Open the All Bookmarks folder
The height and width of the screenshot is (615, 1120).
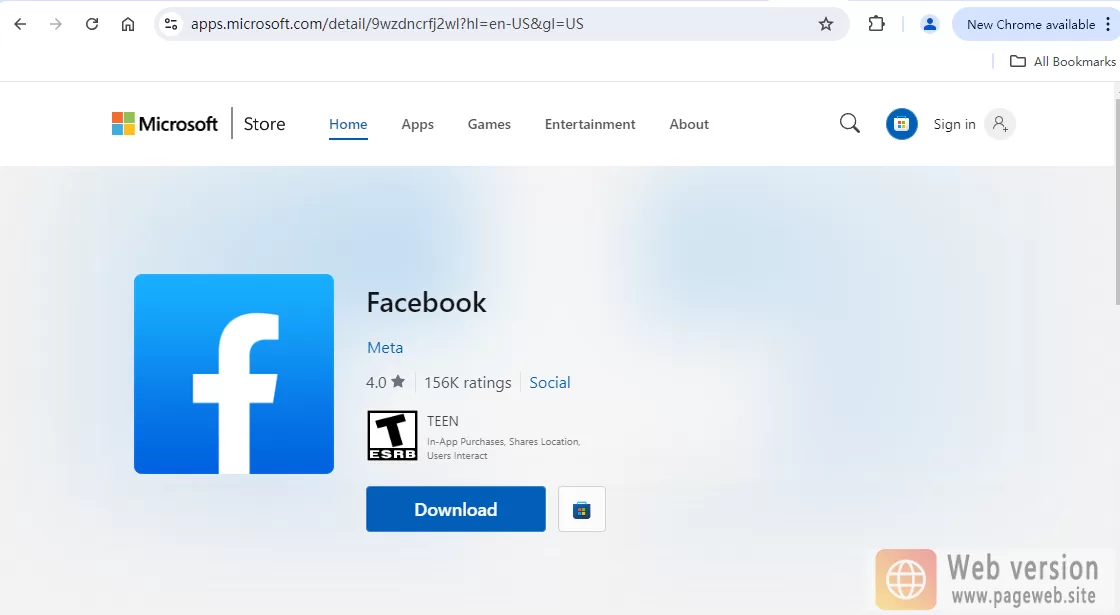[1062, 61]
